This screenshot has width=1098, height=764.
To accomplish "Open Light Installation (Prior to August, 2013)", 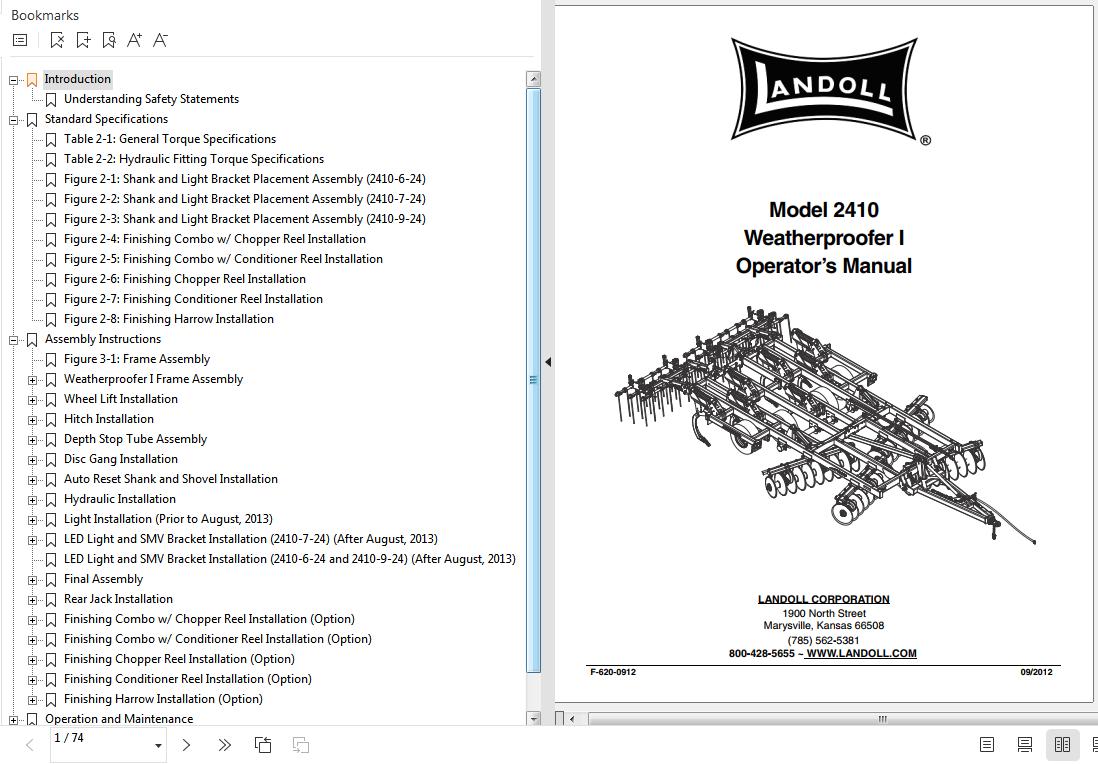I will pos(168,519).
